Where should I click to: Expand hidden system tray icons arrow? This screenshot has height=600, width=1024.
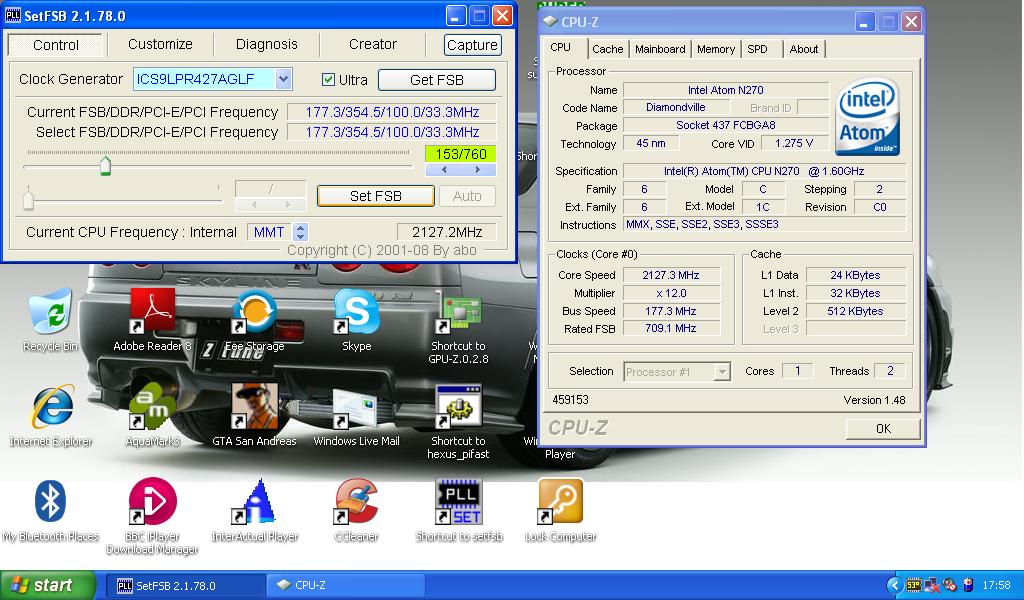(894, 585)
